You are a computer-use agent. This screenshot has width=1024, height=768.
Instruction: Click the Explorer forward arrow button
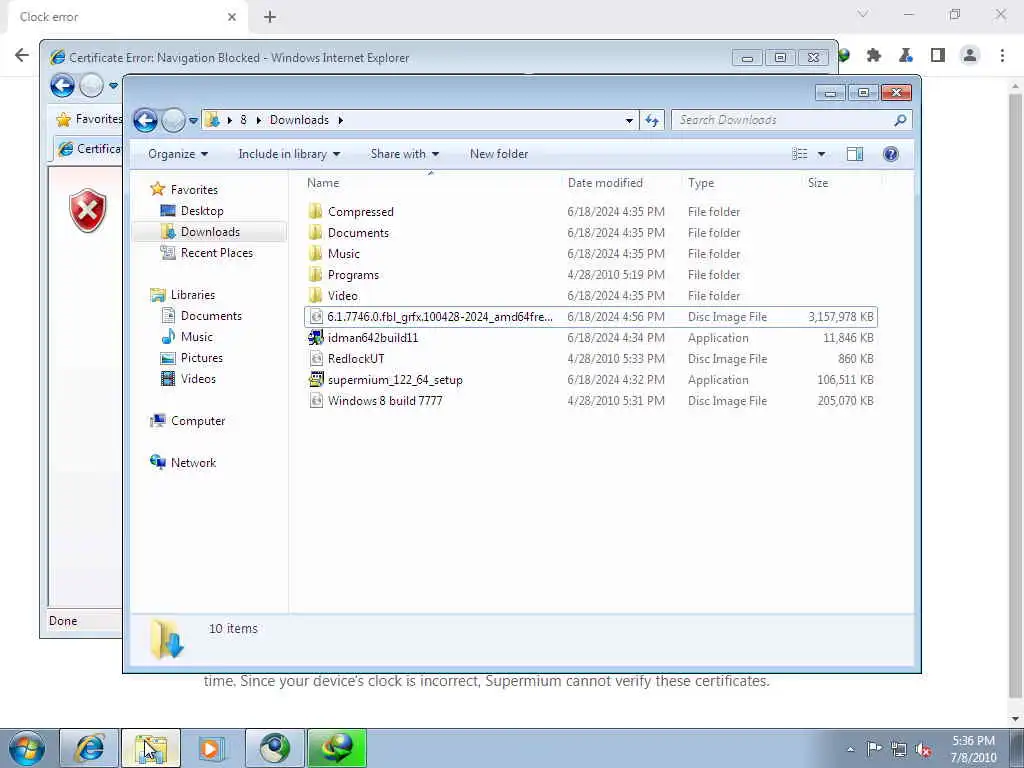[x=173, y=120]
